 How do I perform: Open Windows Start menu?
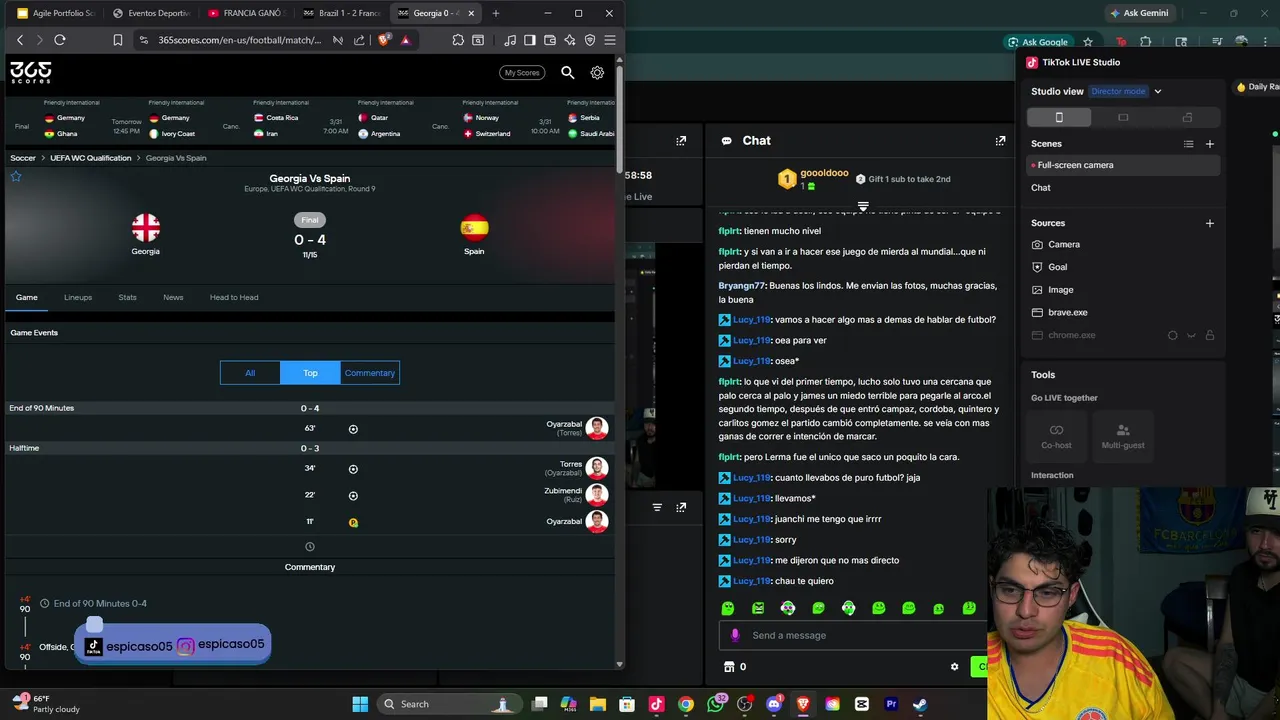click(360, 704)
